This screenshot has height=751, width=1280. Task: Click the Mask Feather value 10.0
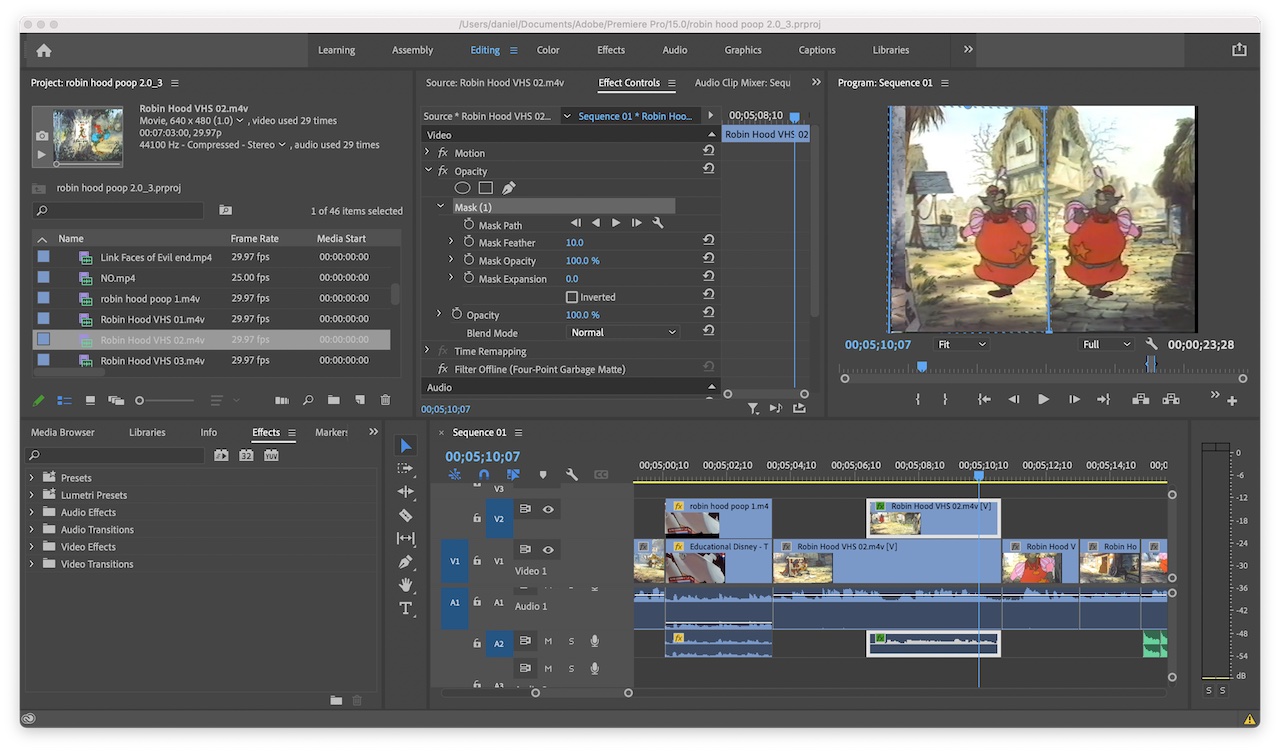coord(575,243)
